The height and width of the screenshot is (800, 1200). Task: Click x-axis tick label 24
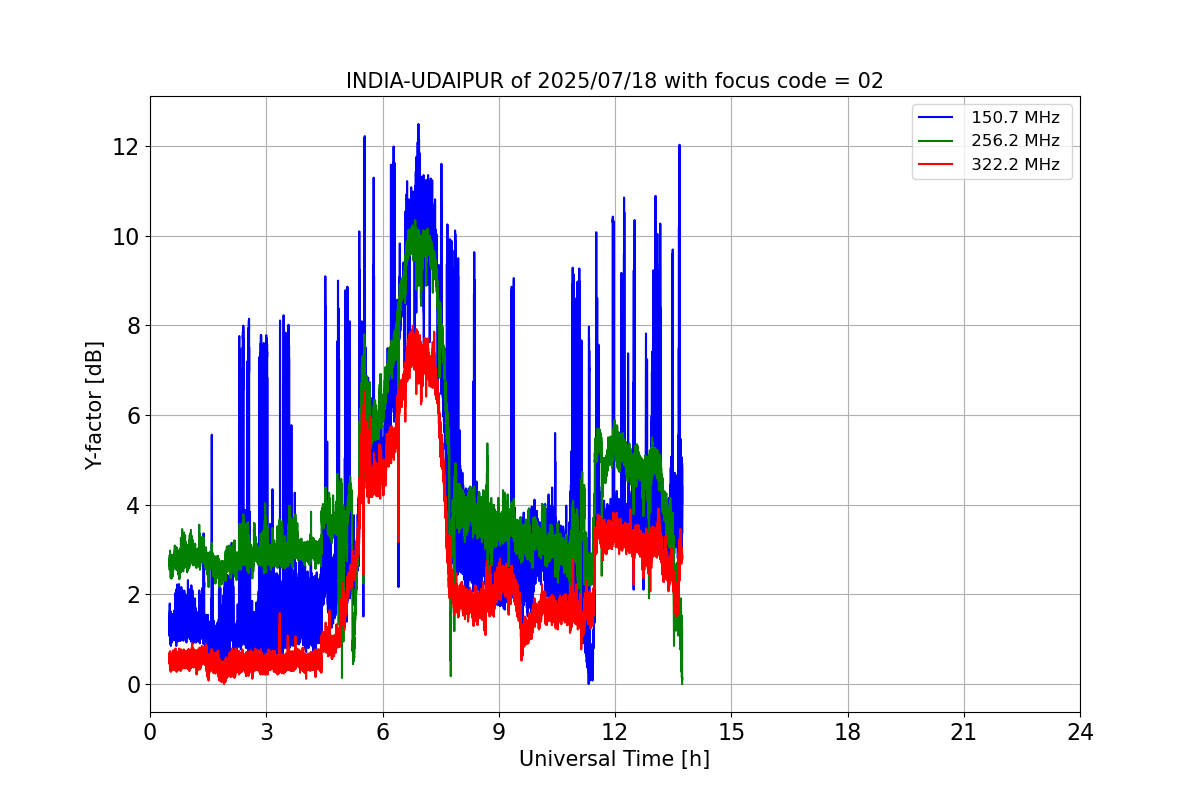[x=1080, y=732]
